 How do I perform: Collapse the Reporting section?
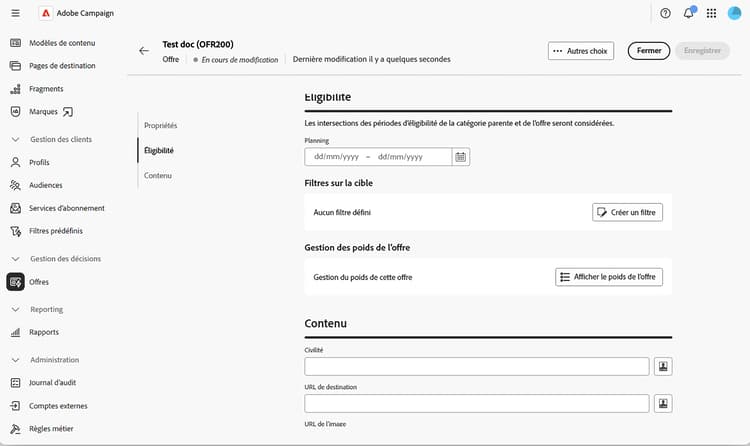[15, 310]
